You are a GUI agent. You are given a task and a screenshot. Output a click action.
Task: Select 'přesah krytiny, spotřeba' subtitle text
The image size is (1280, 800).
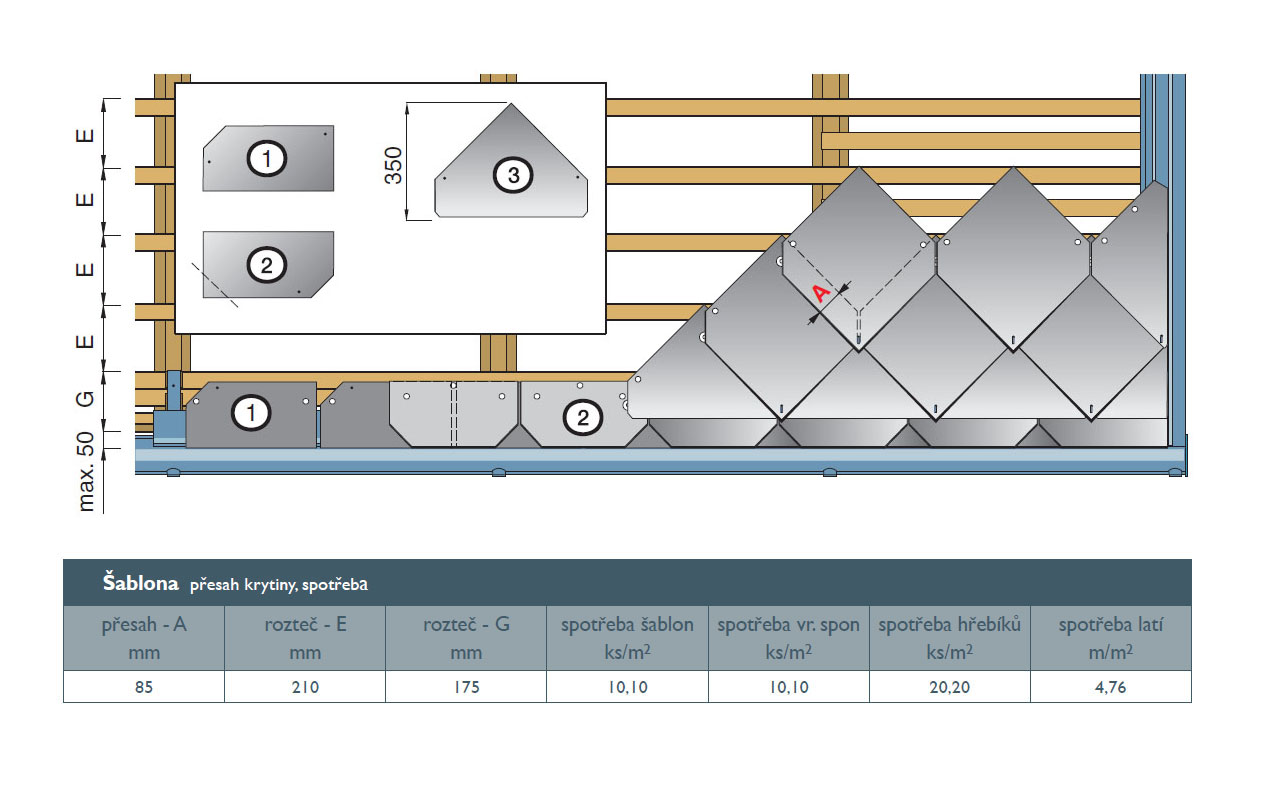279,584
